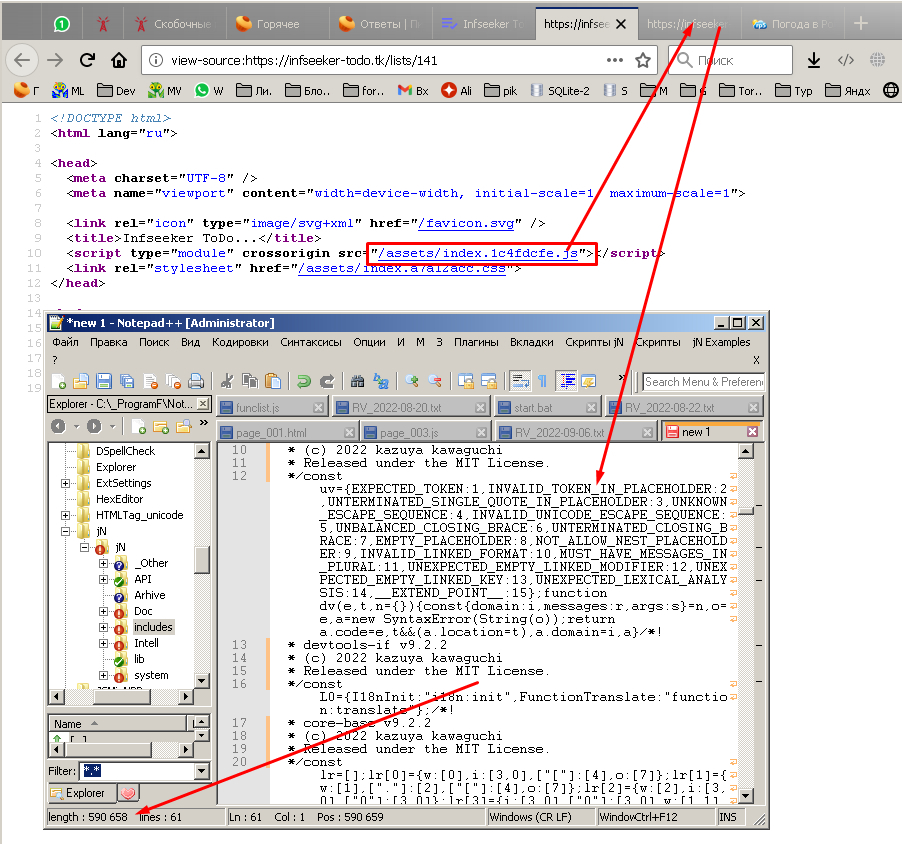This screenshot has height=844, width=902.
Task: Reload the page with the browser refresh icon
Action: pyautogui.click(x=87, y=60)
